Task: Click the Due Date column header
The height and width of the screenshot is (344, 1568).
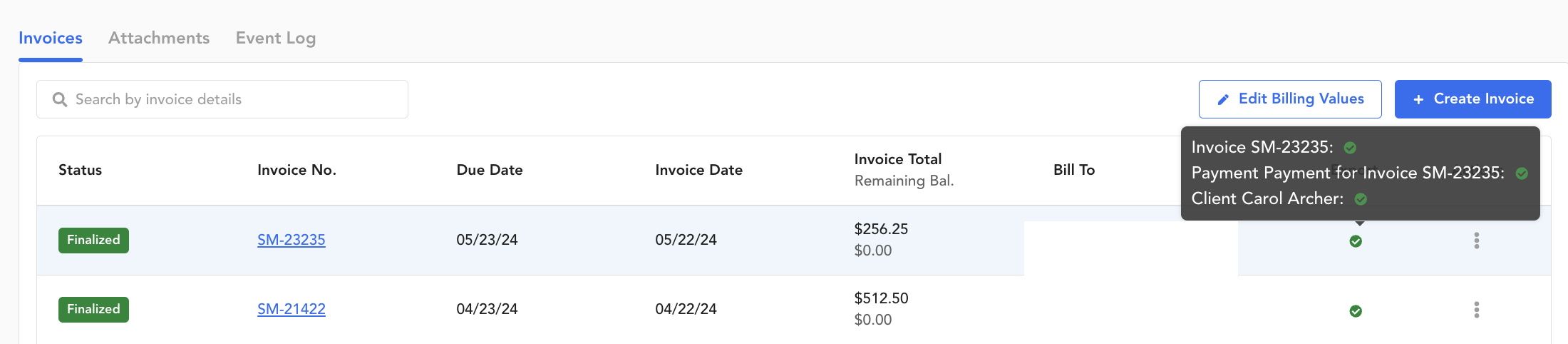Action: point(490,170)
